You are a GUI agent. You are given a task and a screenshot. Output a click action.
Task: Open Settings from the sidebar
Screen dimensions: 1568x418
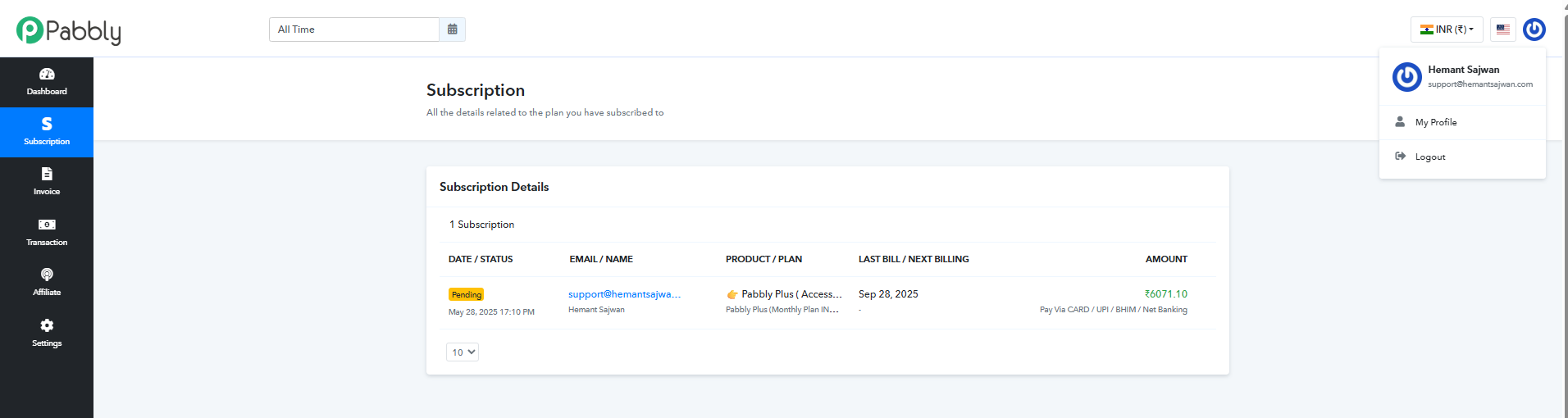click(x=47, y=333)
